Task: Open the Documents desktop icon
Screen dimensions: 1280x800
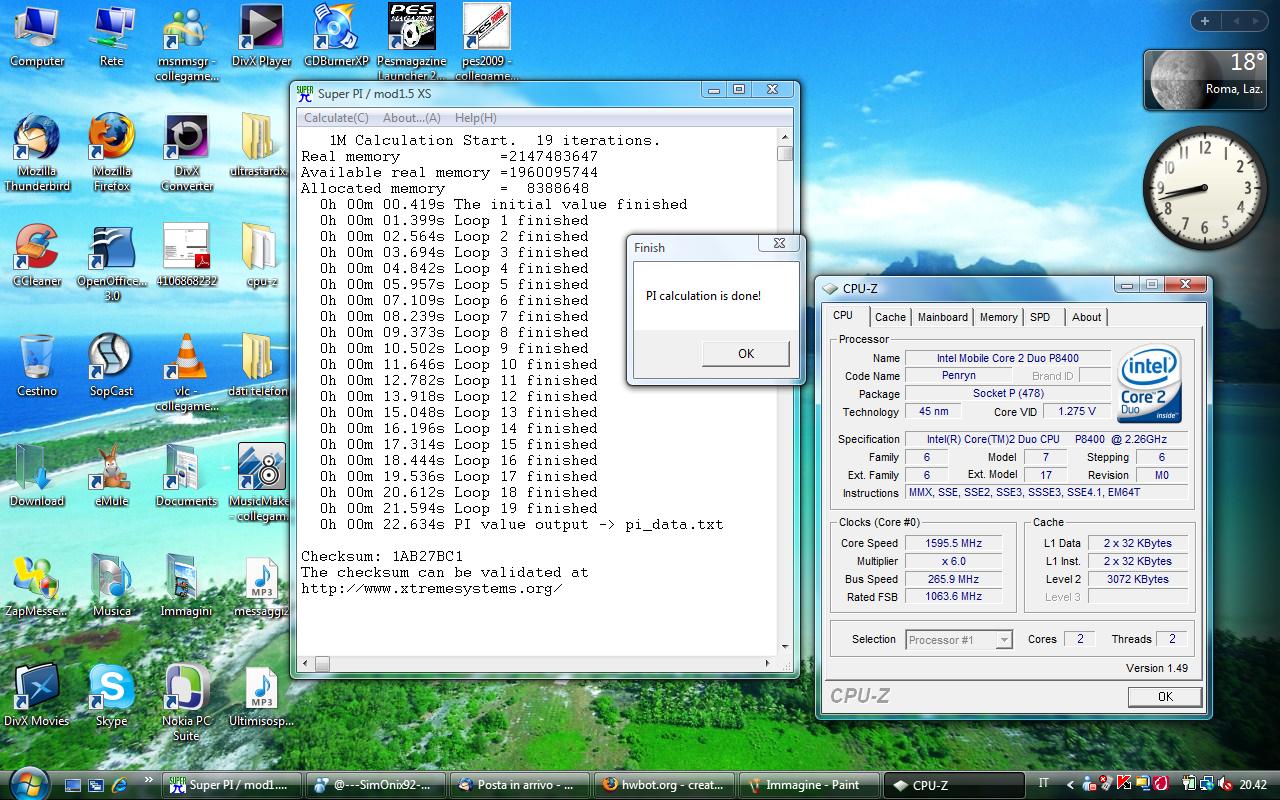Action: pyautogui.click(x=187, y=475)
